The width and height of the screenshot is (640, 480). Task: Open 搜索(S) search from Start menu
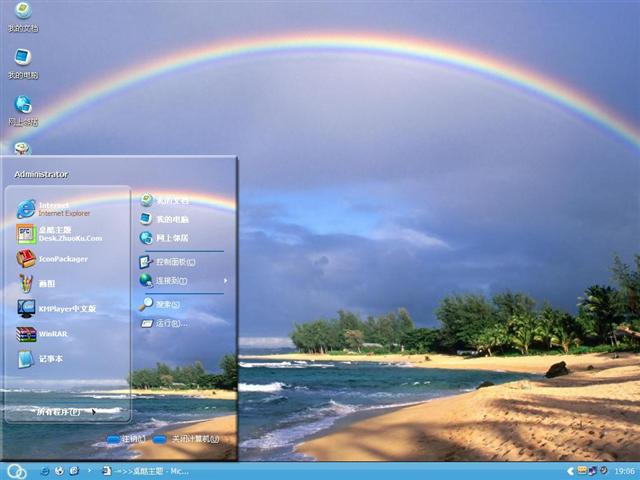pyautogui.click(x=160, y=304)
